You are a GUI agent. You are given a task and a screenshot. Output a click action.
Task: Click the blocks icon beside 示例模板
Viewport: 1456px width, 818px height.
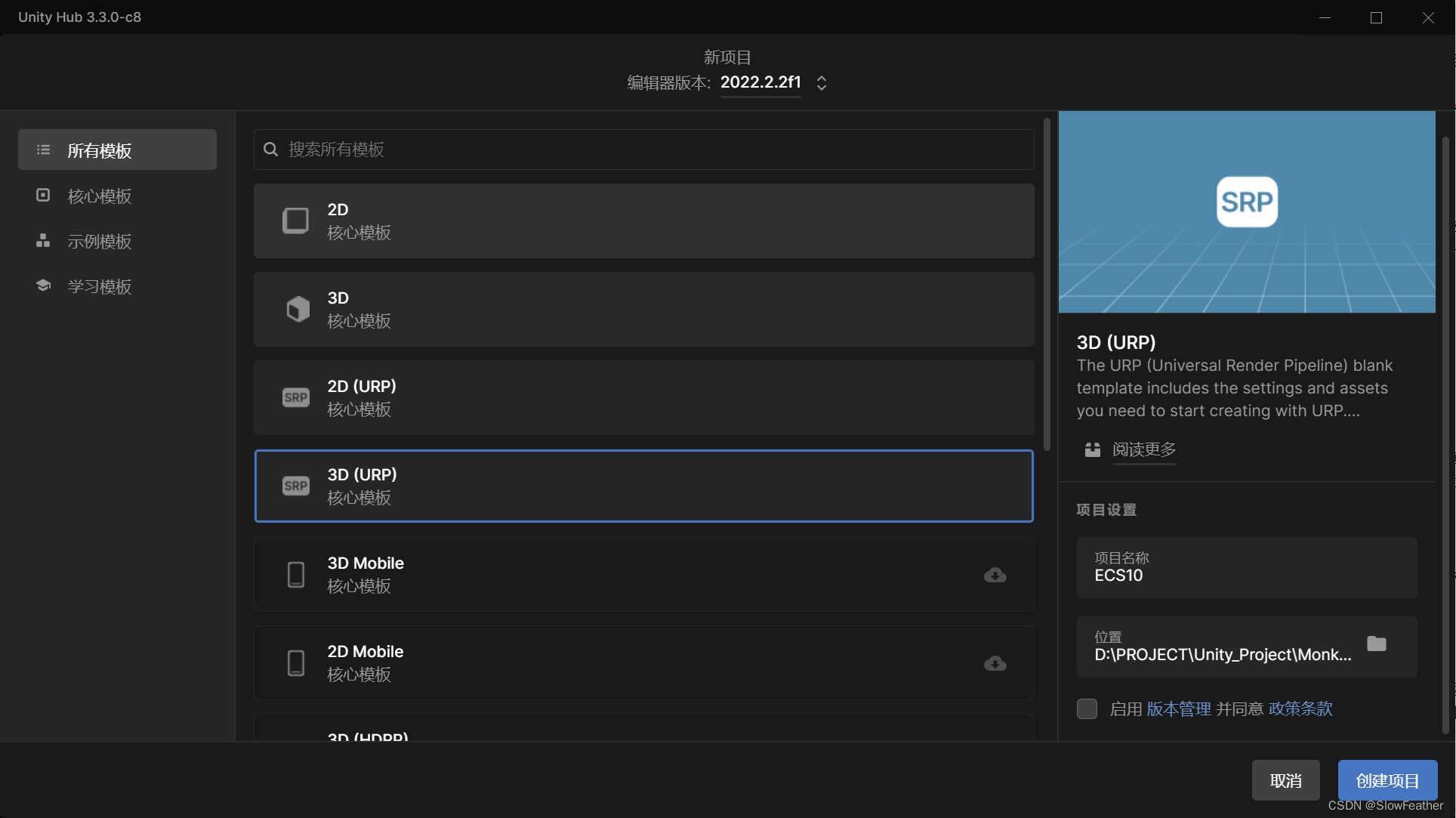(43, 240)
